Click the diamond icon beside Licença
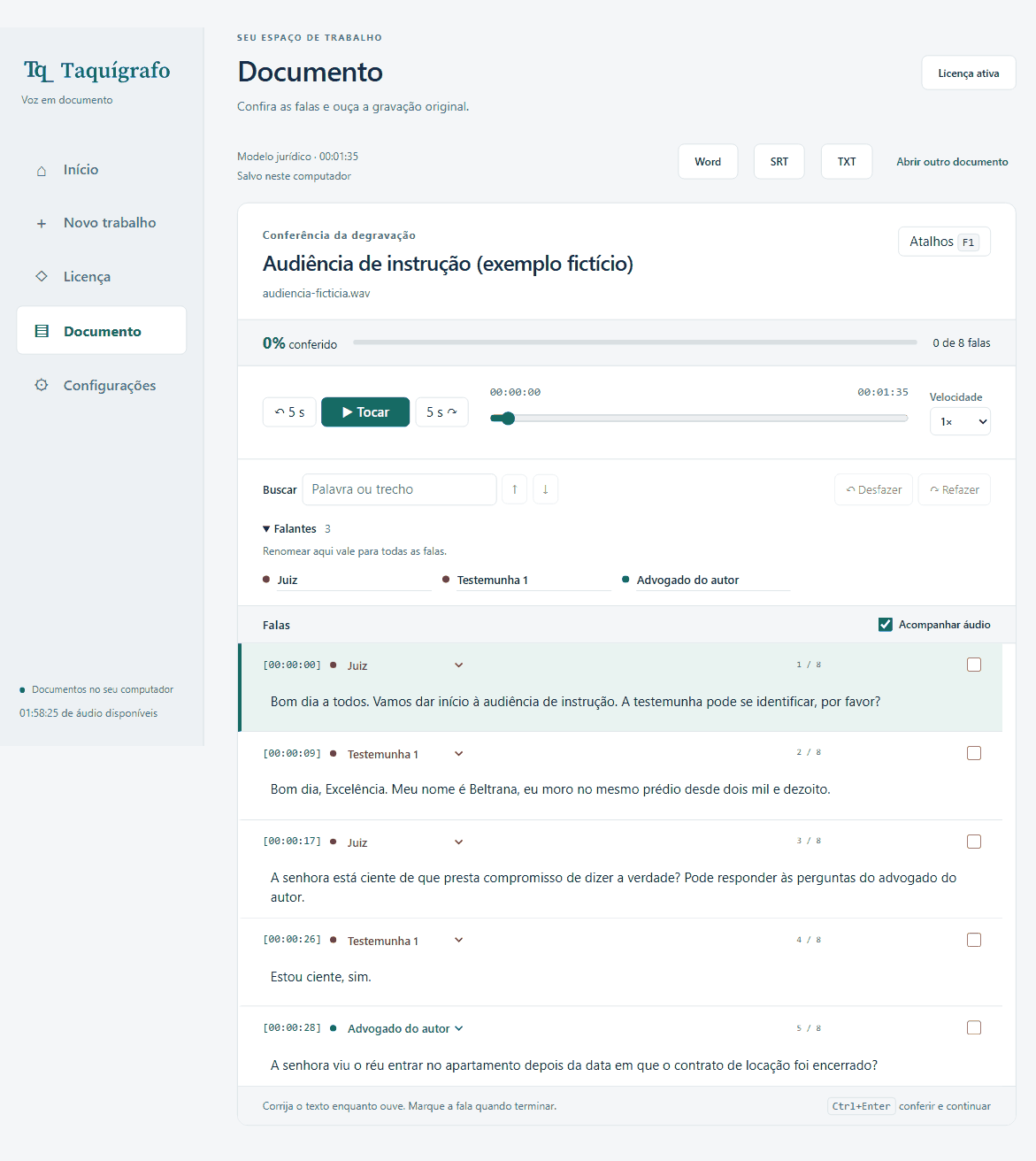The image size is (1036, 1161). (x=42, y=276)
